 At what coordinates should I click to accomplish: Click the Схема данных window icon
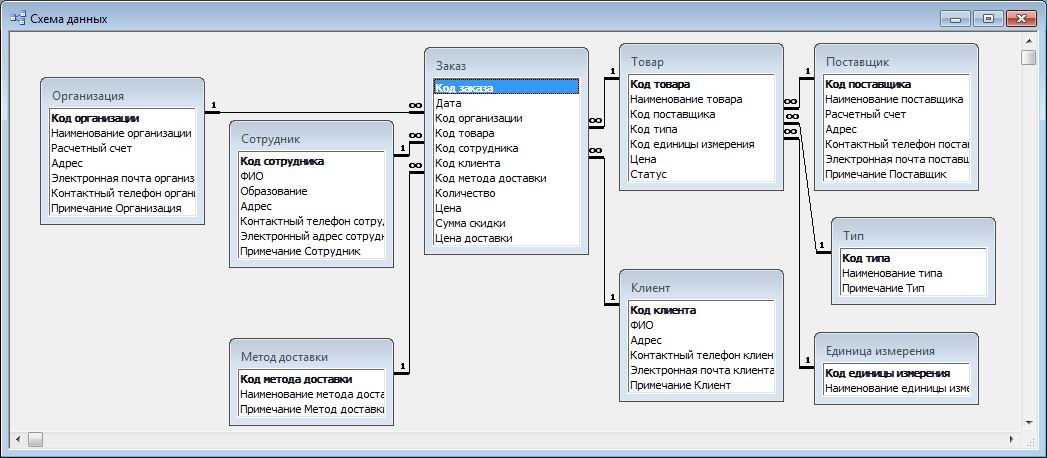pos(18,18)
